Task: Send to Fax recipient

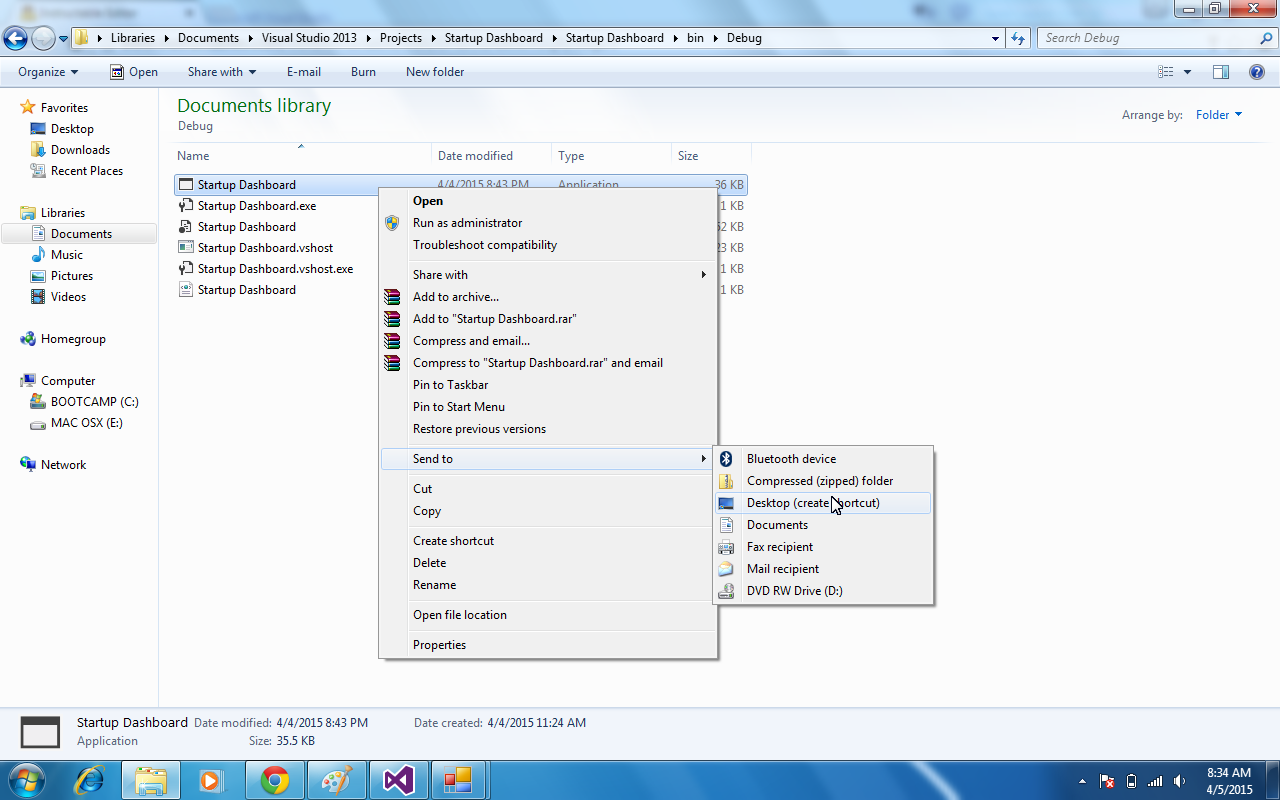Action: click(x=824, y=547)
